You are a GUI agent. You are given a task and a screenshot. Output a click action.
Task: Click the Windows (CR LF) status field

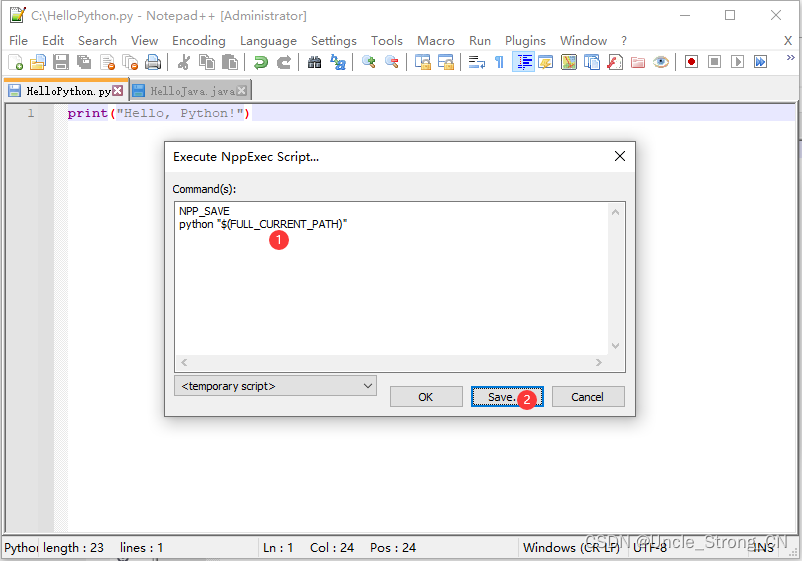click(x=571, y=548)
